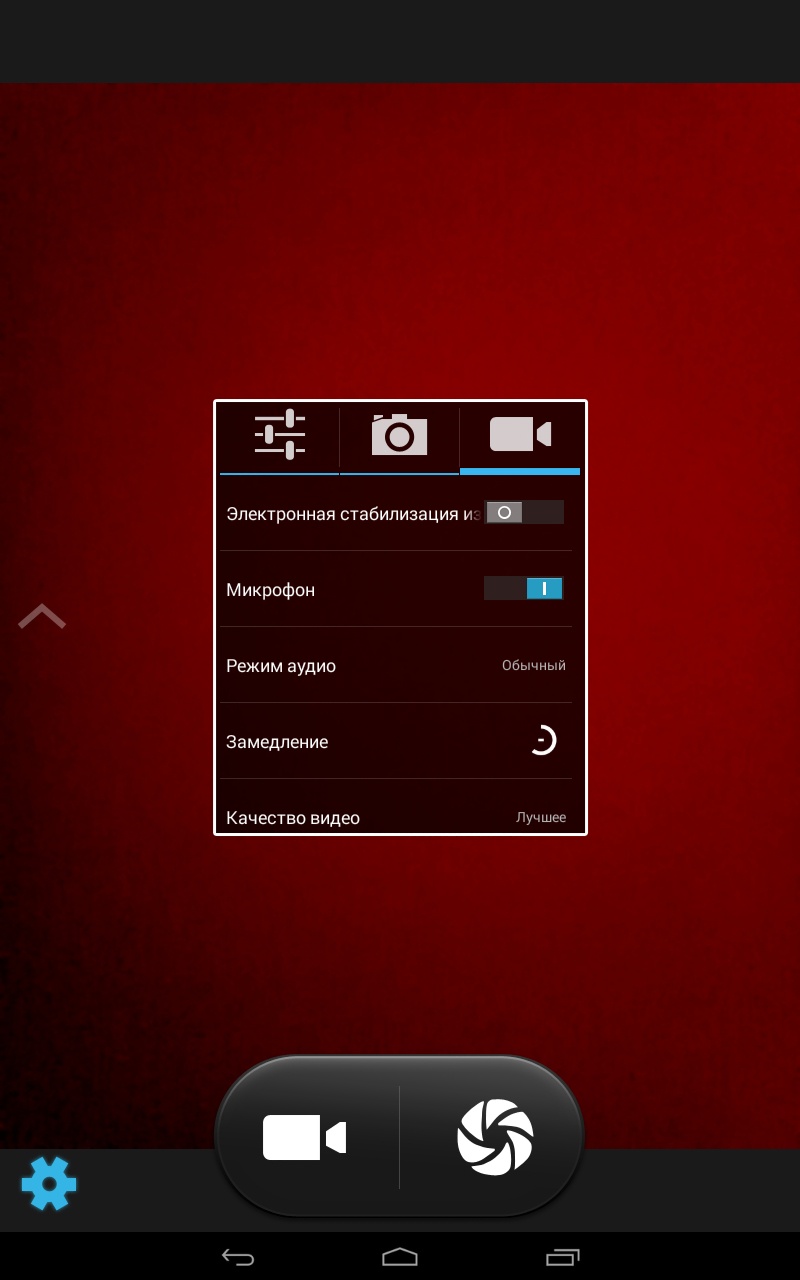Open the recent apps navigation icon
This screenshot has width=800, height=1280.
[x=562, y=1256]
